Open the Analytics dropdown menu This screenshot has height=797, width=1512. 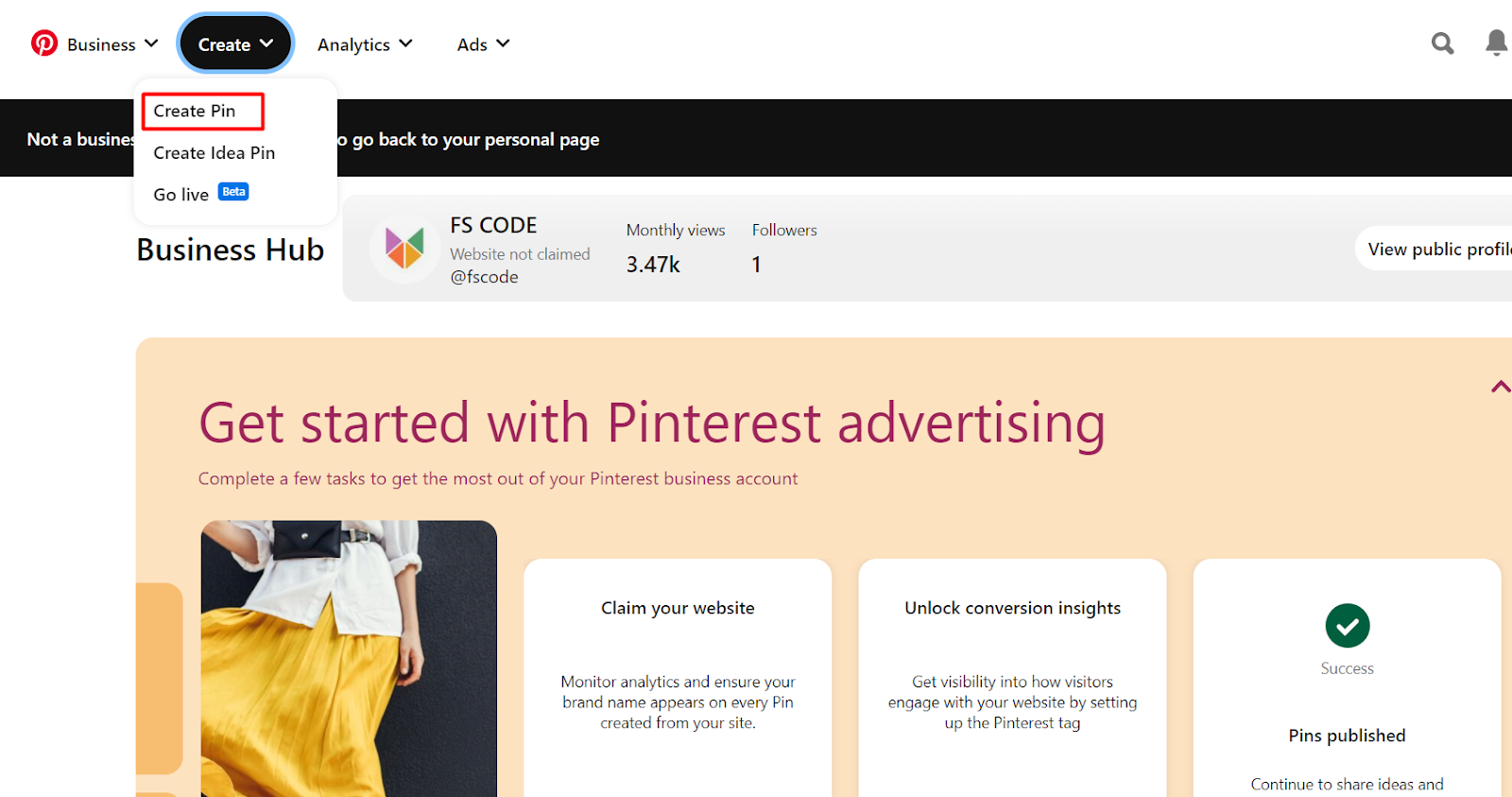tap(365, 44)
